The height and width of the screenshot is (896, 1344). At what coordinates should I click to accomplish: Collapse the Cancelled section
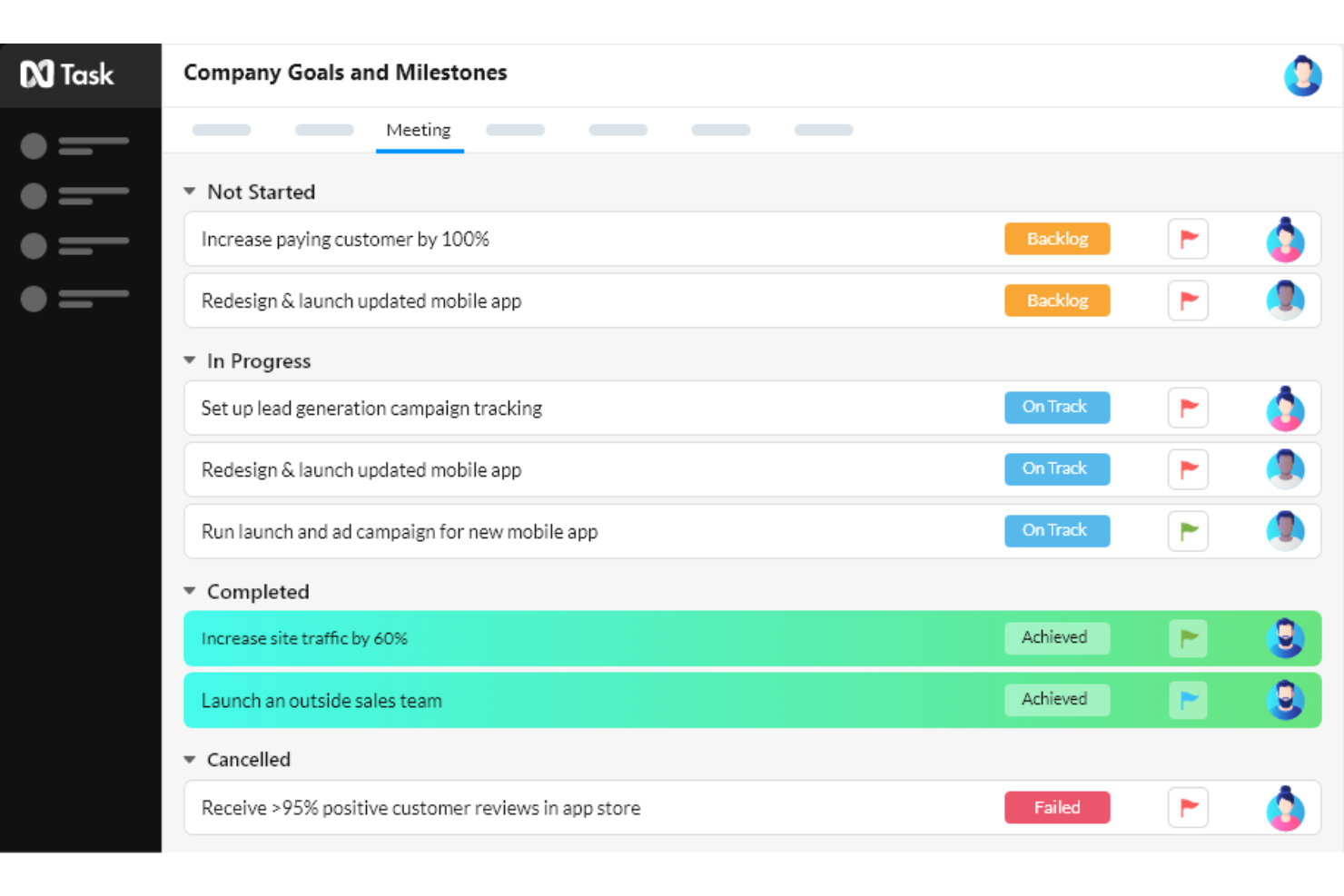[x=189, y=759]
